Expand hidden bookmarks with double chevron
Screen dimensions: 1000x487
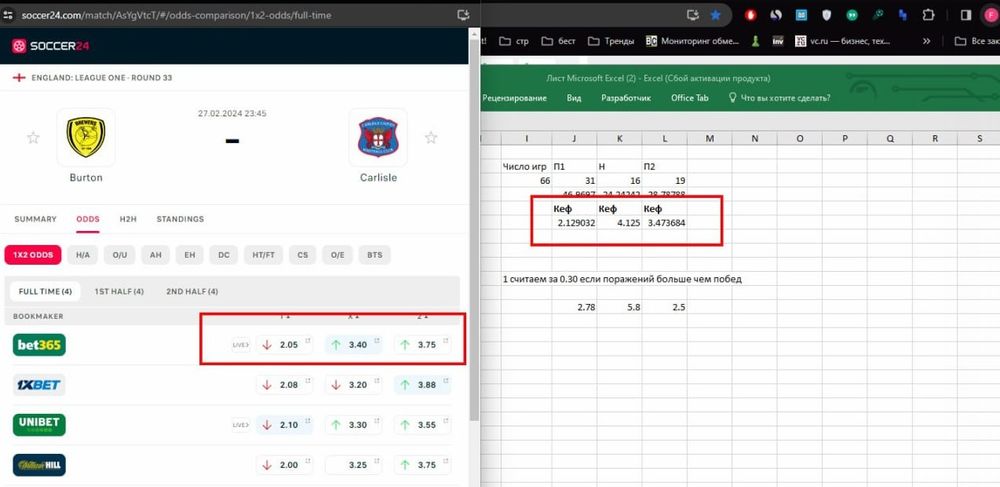coord(927,41)
